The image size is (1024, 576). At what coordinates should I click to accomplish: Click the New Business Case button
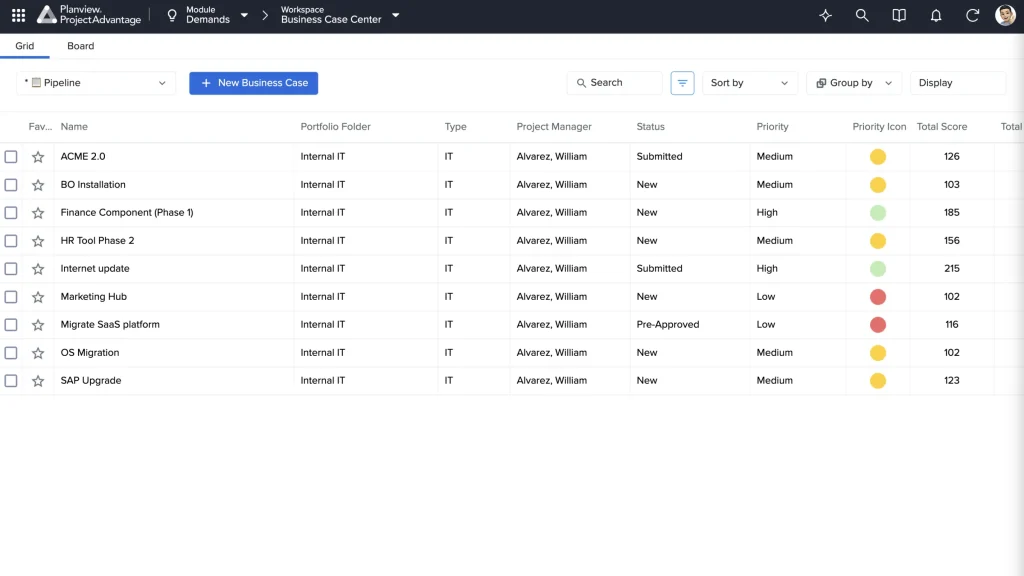click(x=253, y=83)
